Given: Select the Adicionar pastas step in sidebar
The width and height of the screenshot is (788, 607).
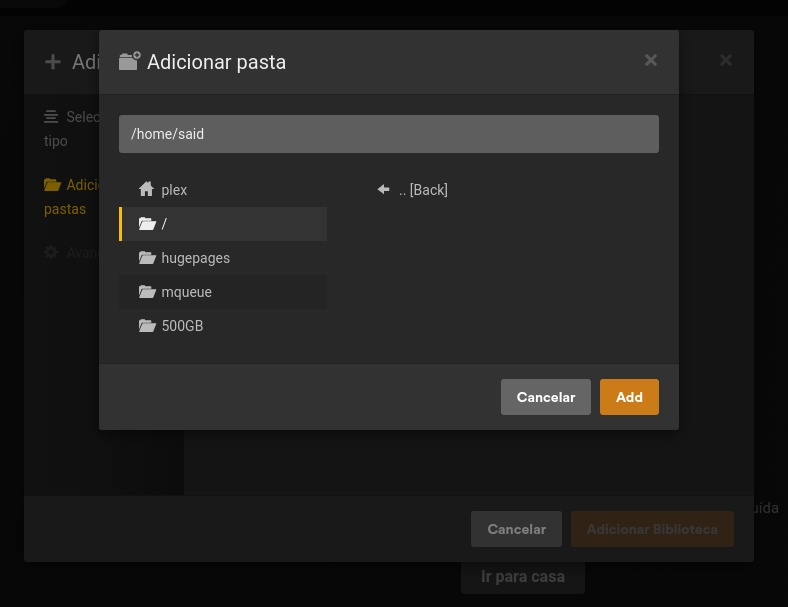Looking at the screenshot, I should pyautogui.click(x=71, y=196).
